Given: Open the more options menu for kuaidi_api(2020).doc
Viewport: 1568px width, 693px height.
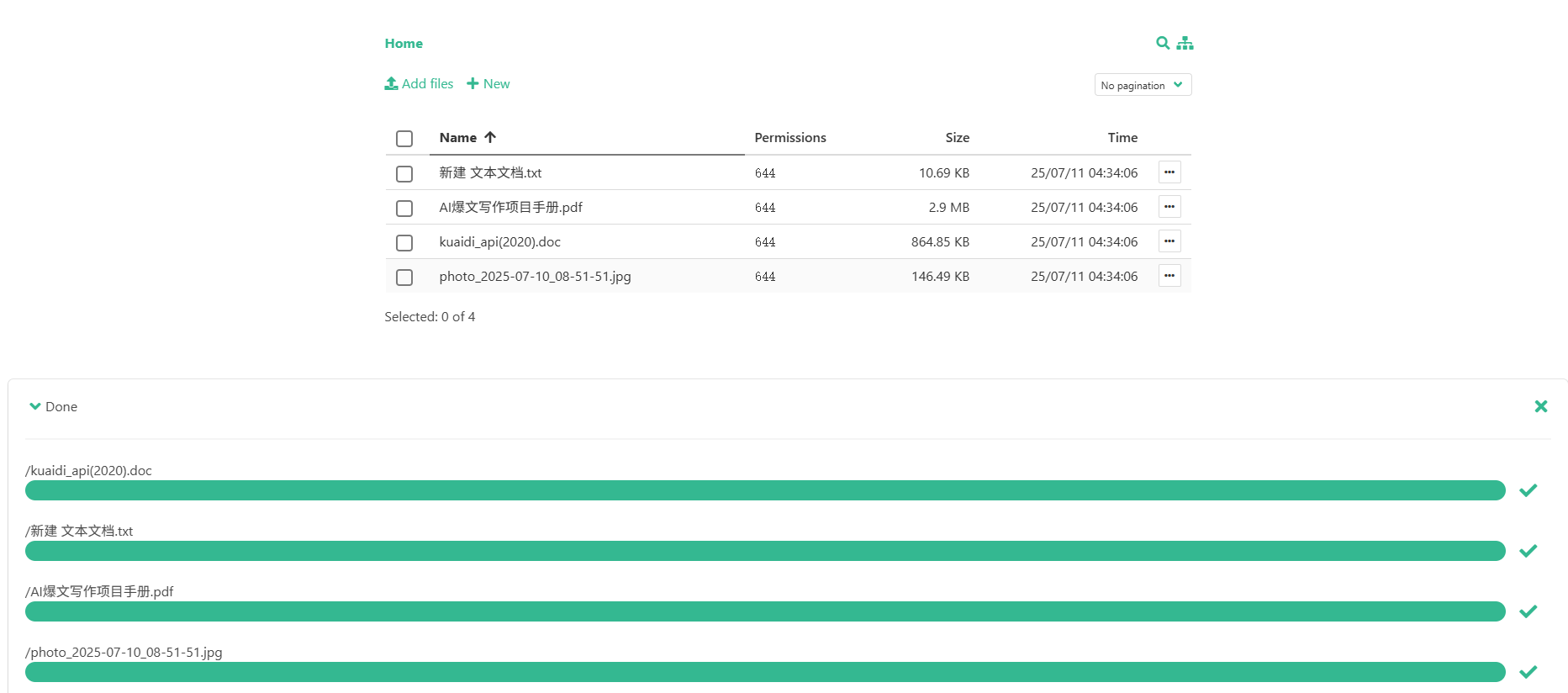Looking at the screenshot, I should coord(1169,241).
